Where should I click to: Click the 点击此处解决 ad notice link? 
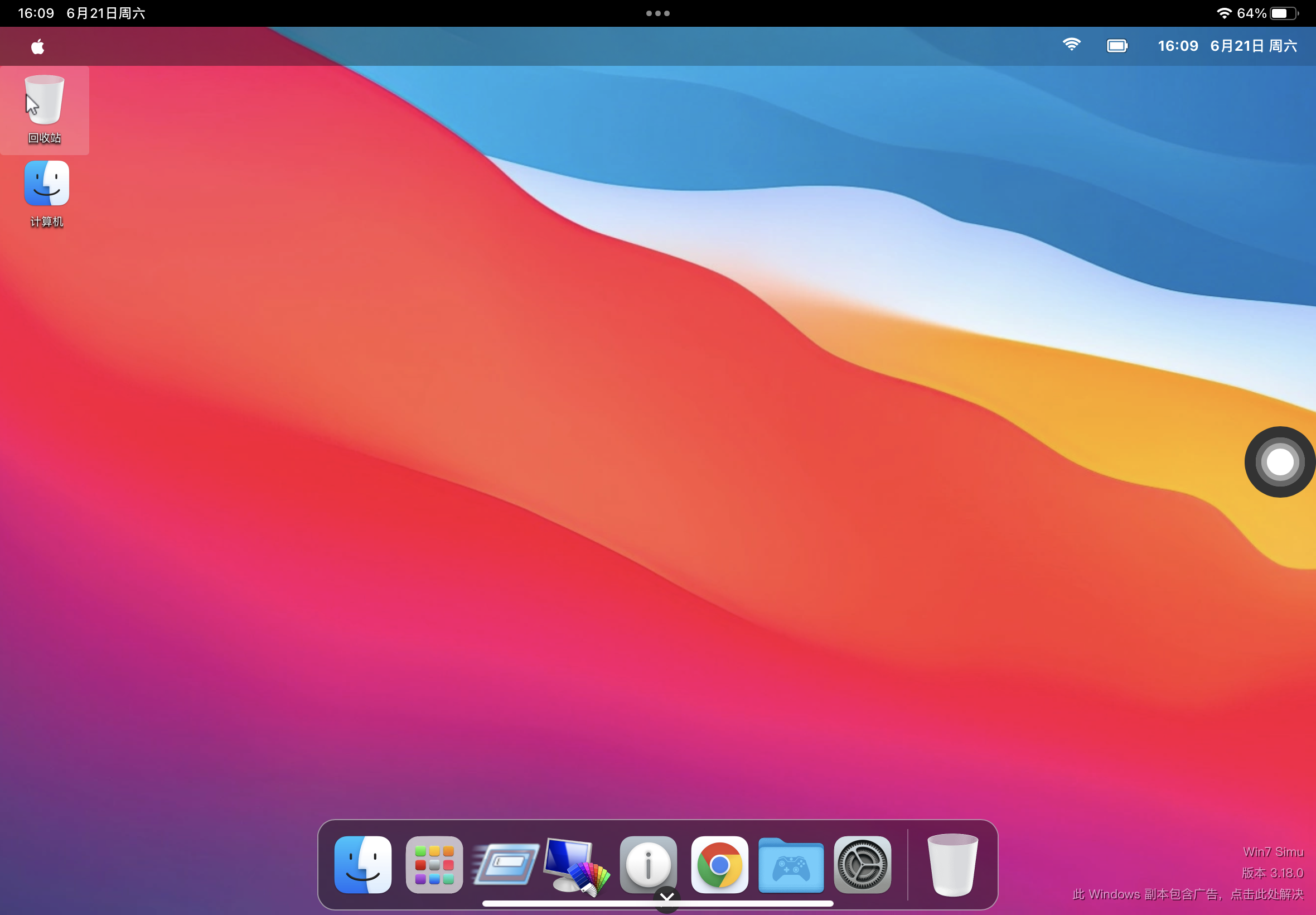tap(1267, 894)
